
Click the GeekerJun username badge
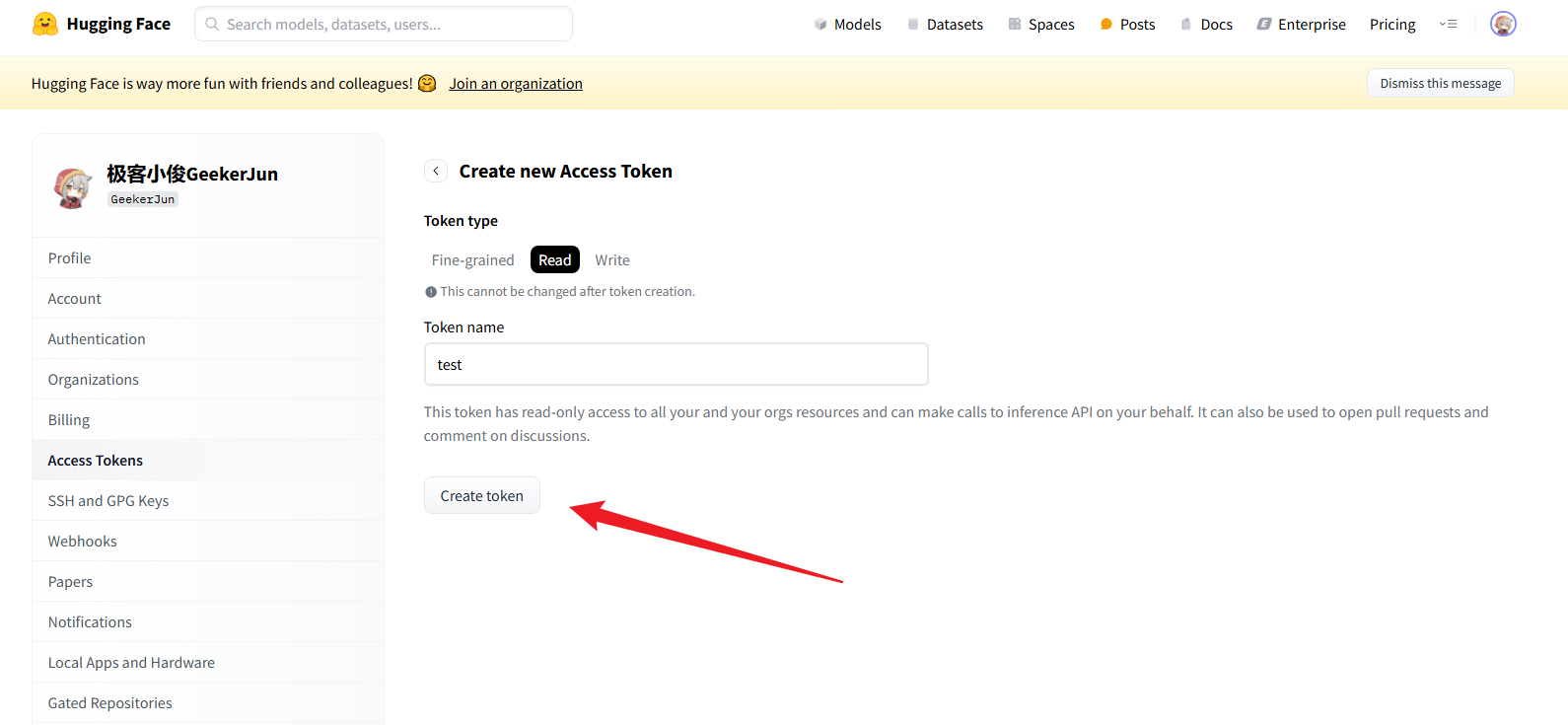[143, 199]
